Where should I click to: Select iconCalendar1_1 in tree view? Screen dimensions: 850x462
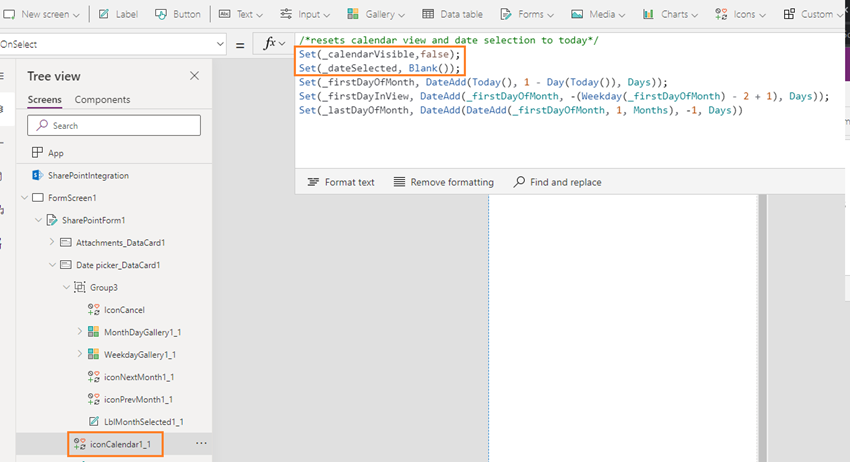pos(120,444)
